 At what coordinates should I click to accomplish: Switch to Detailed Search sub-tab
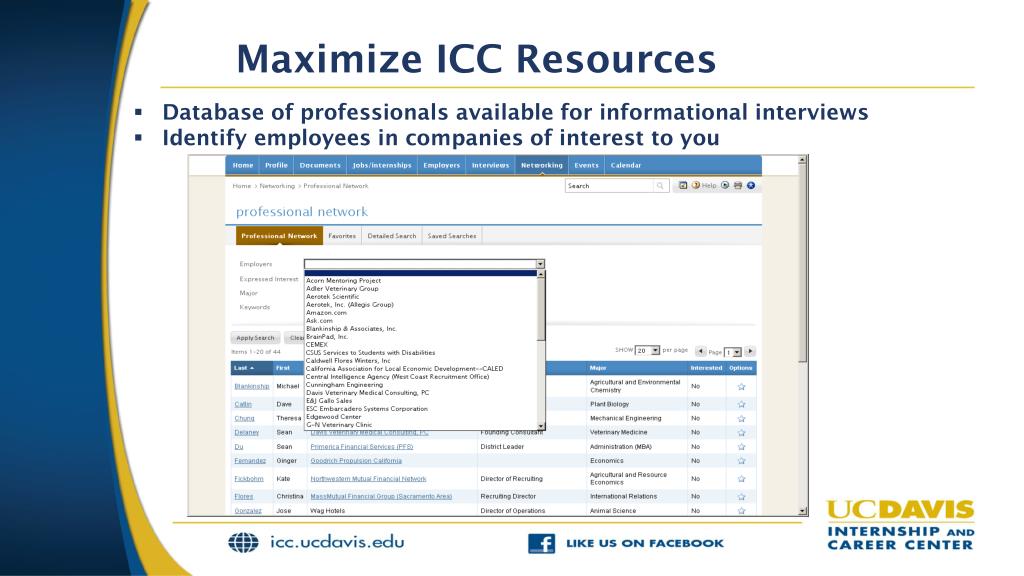tap(392, 236)
